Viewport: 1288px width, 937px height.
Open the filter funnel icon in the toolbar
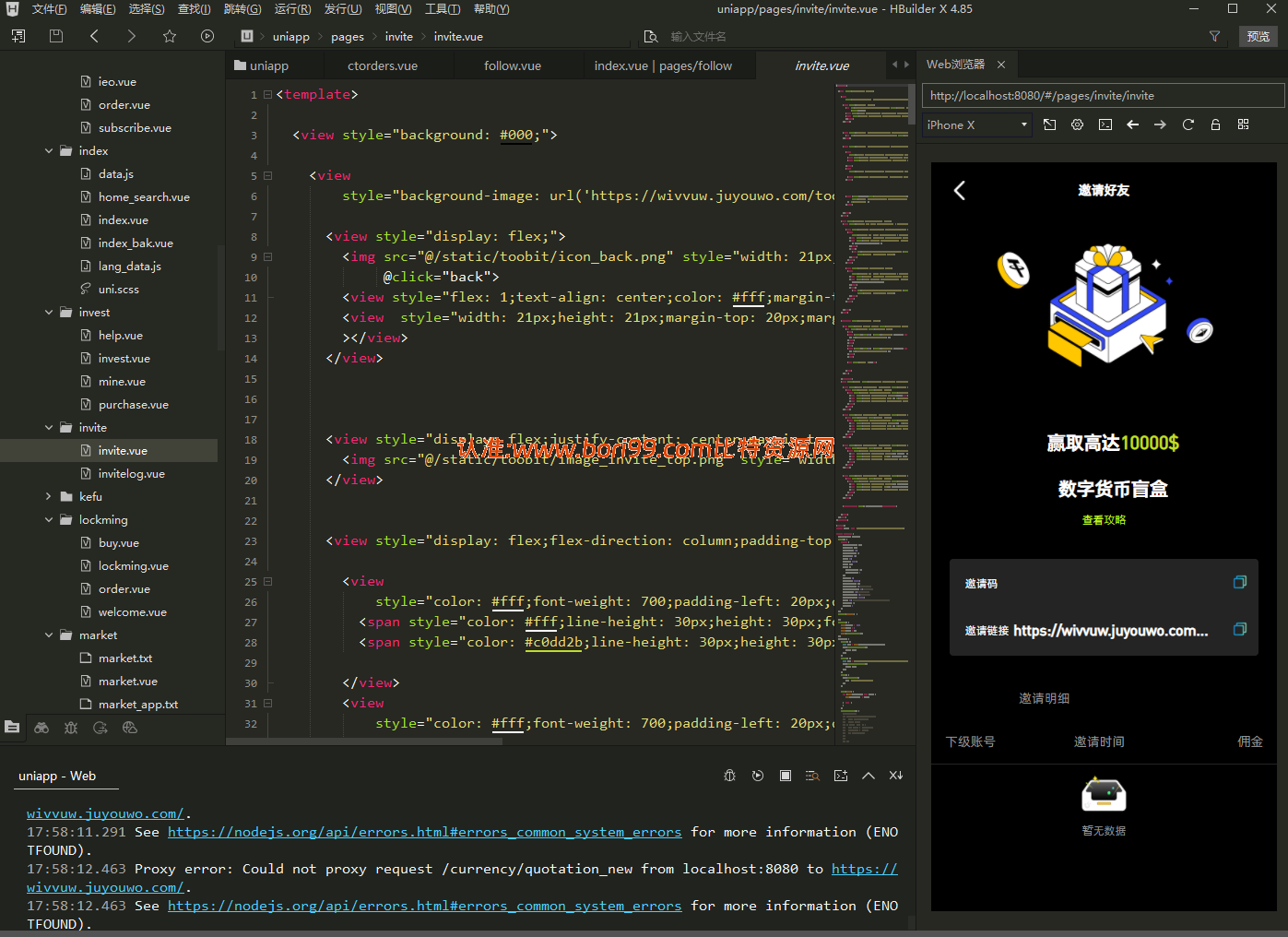(x=1214, y=36)
